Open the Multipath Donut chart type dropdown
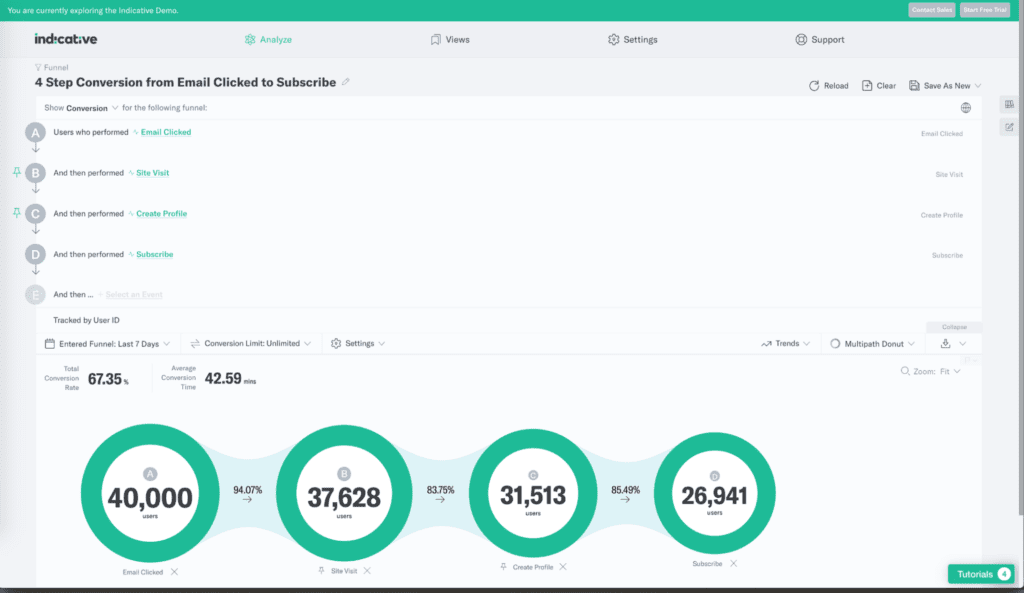This screenshot has width=1024, height=593. 874,343
